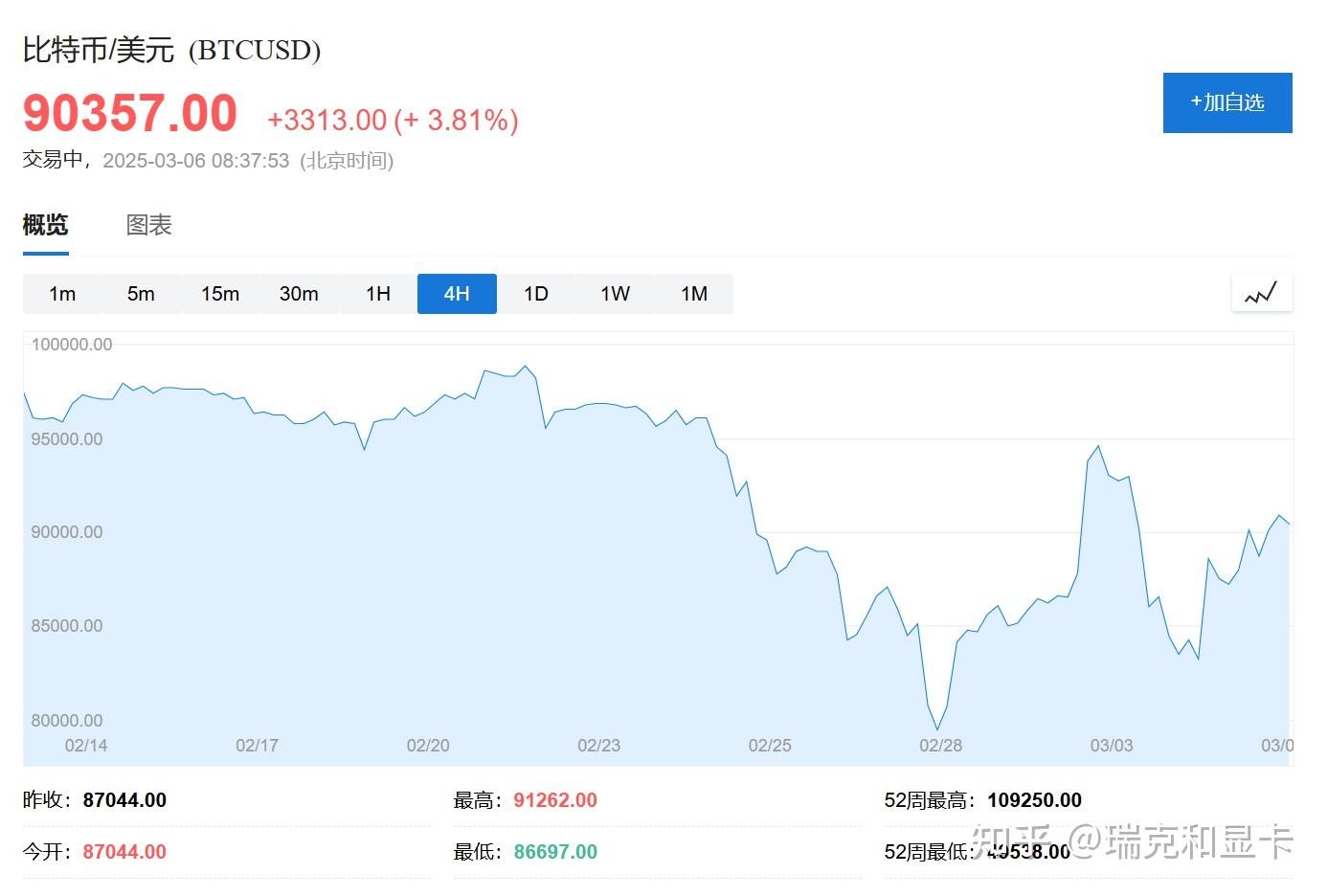The image size is (1328, 896).
Task: Toggle the line chart style icon
Action: click(1261, 293)
